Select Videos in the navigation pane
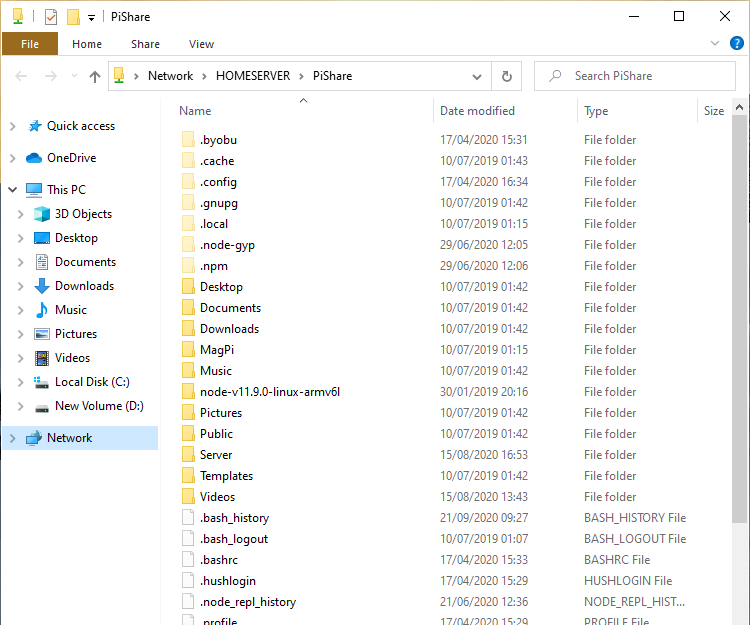 pyautogui.click(x=72, y=358)
